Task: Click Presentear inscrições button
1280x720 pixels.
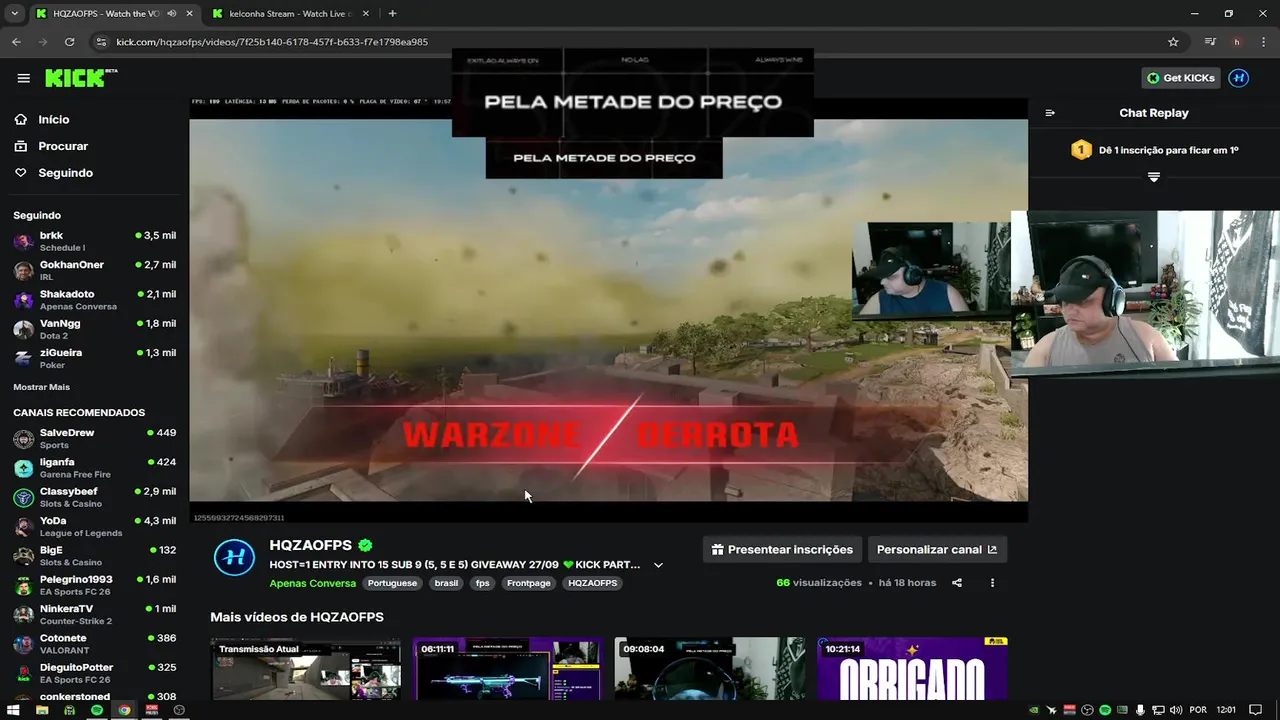Action: 782,549
